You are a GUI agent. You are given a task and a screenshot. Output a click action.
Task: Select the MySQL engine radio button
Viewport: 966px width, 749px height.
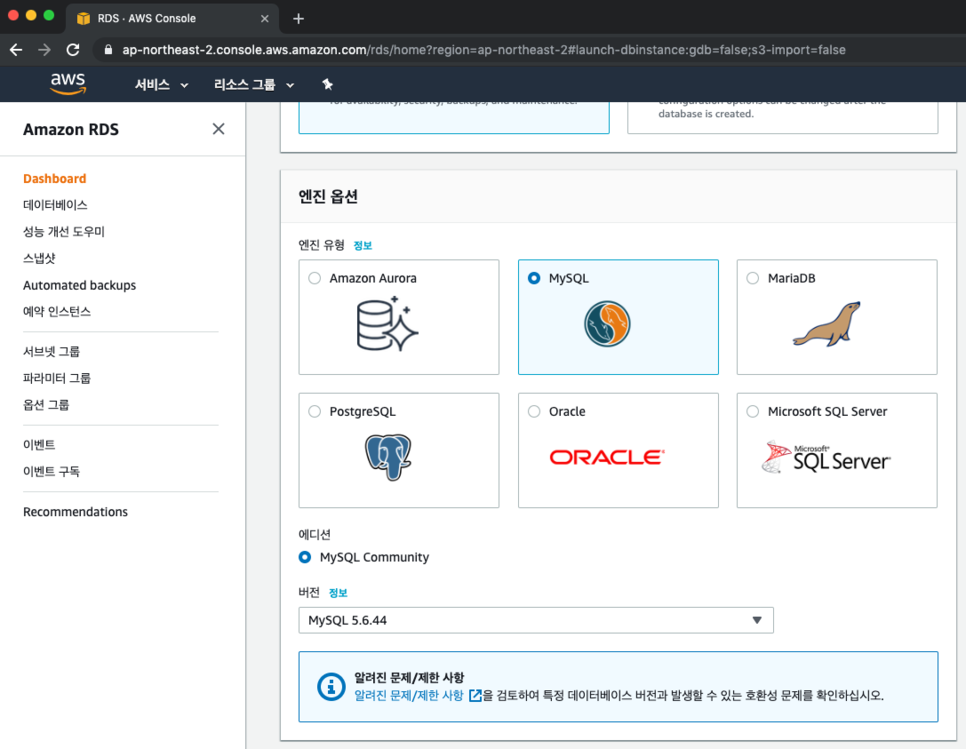[x=534, y=278]
